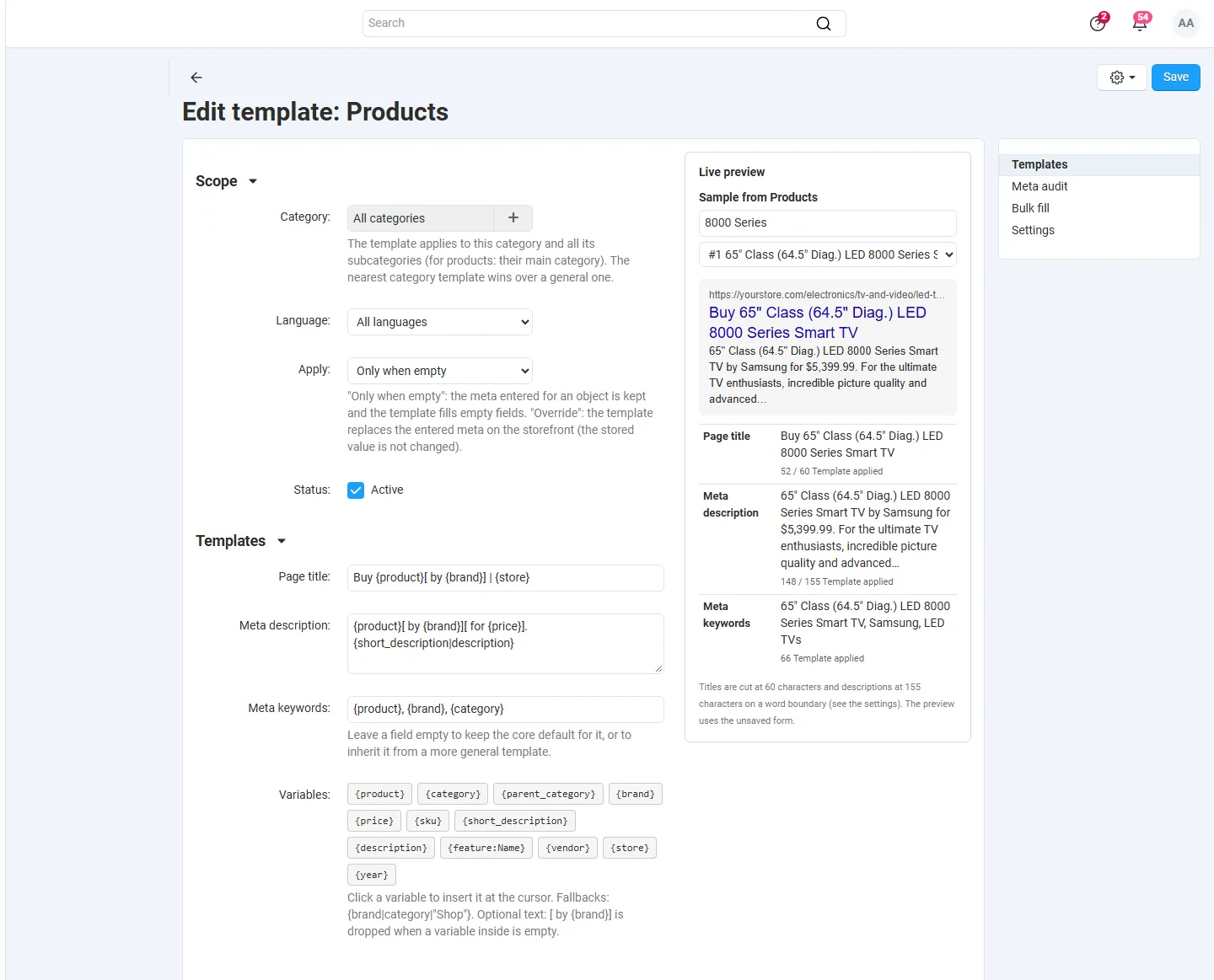Insert the {sku} variable
Screen dimensions: 1214x980
pos(427,821)
